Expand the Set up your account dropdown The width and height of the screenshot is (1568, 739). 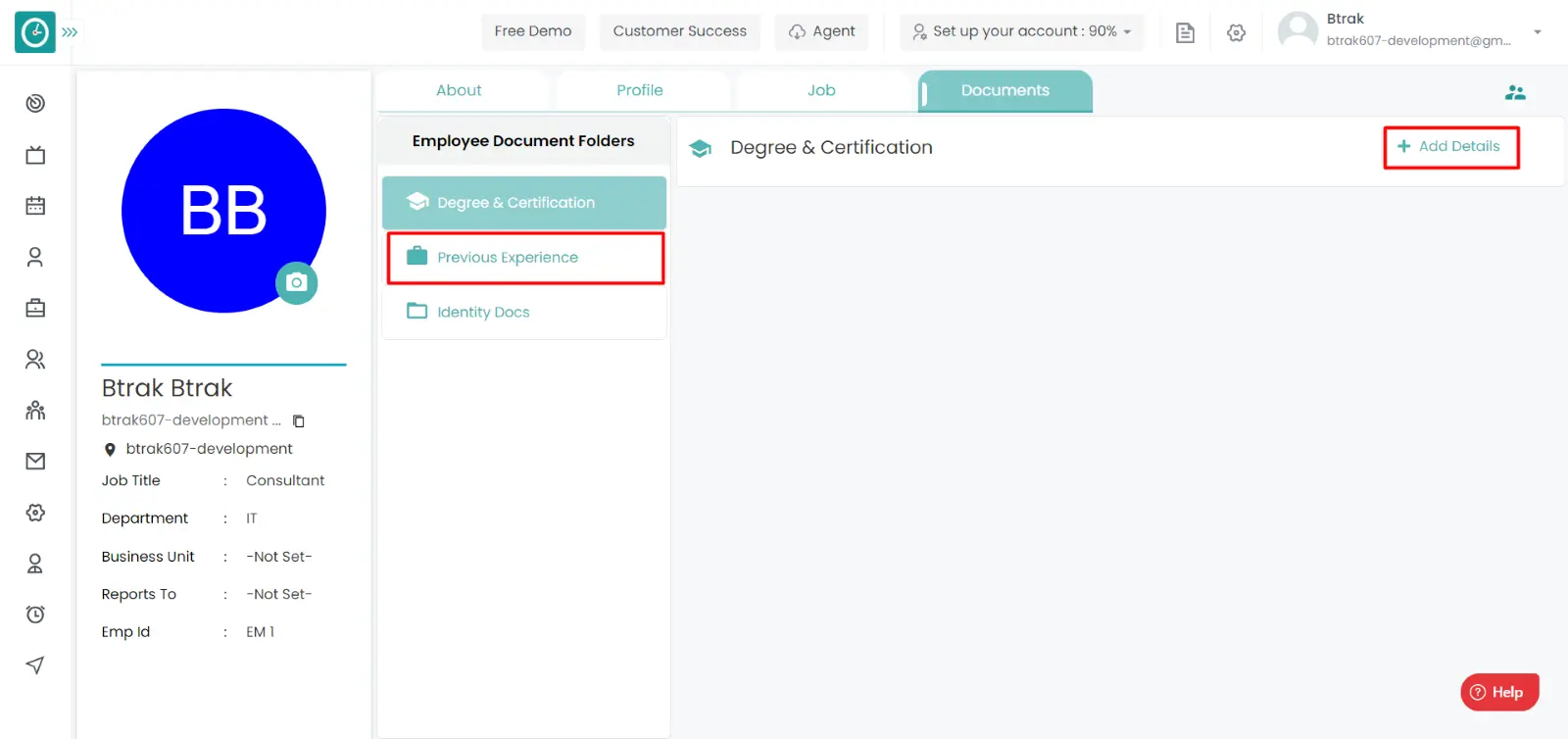(1022, 31)
